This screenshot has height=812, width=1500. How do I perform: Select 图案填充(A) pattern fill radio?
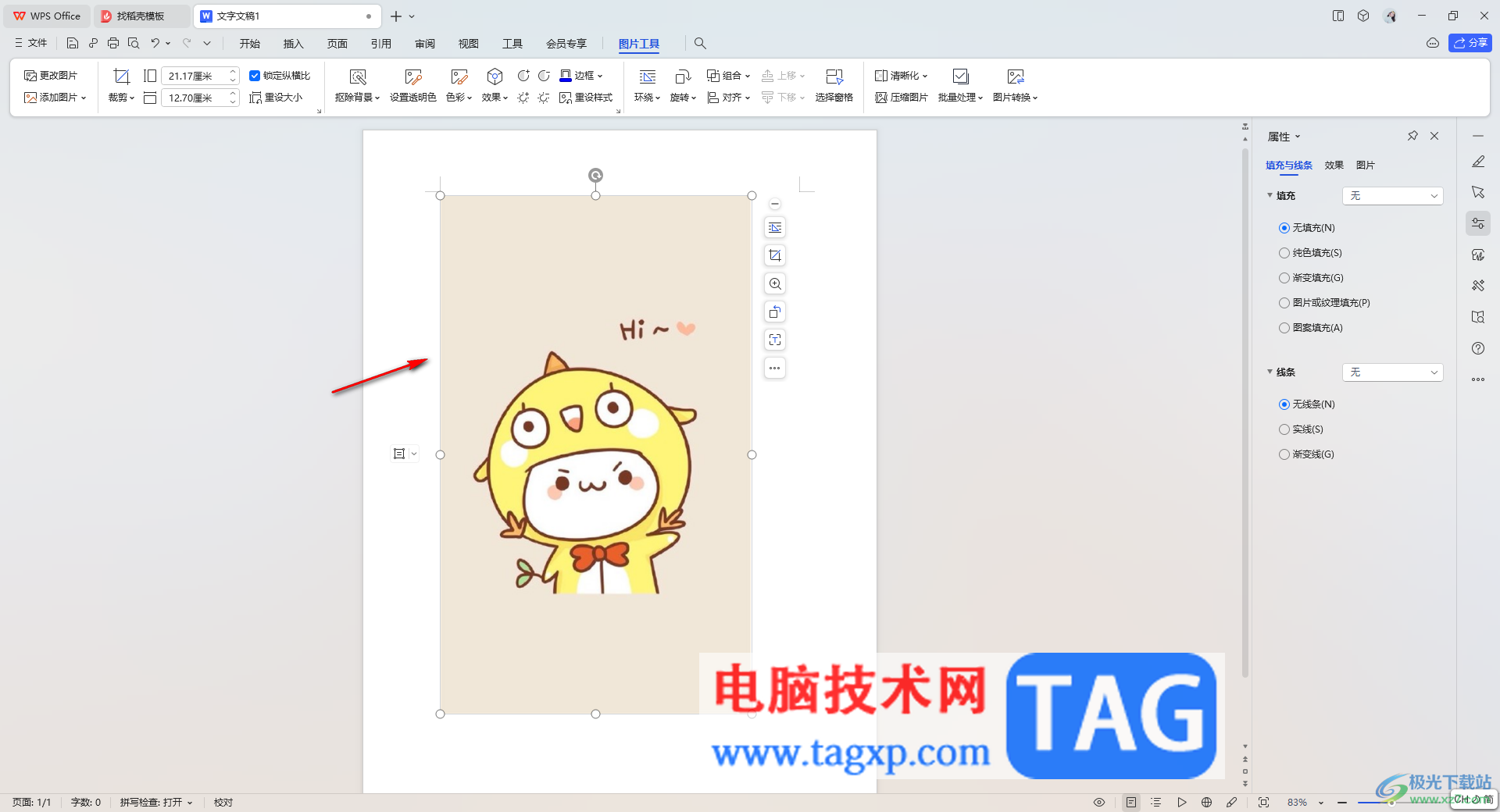click(1284, 328)
